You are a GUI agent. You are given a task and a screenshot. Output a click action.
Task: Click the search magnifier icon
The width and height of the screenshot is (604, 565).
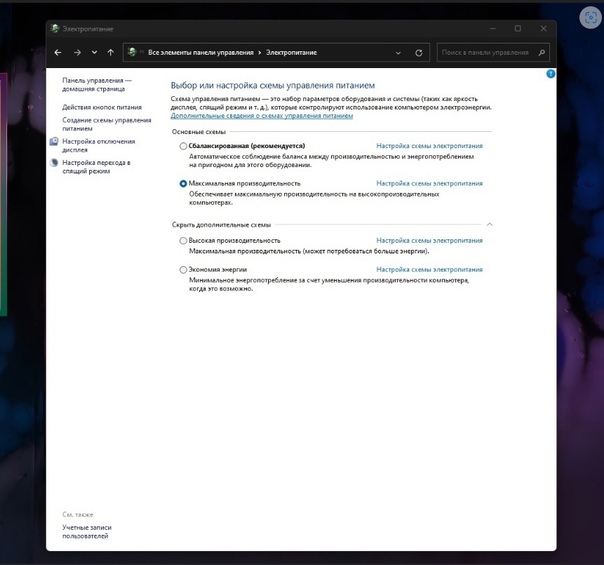(x=542, y=52)
